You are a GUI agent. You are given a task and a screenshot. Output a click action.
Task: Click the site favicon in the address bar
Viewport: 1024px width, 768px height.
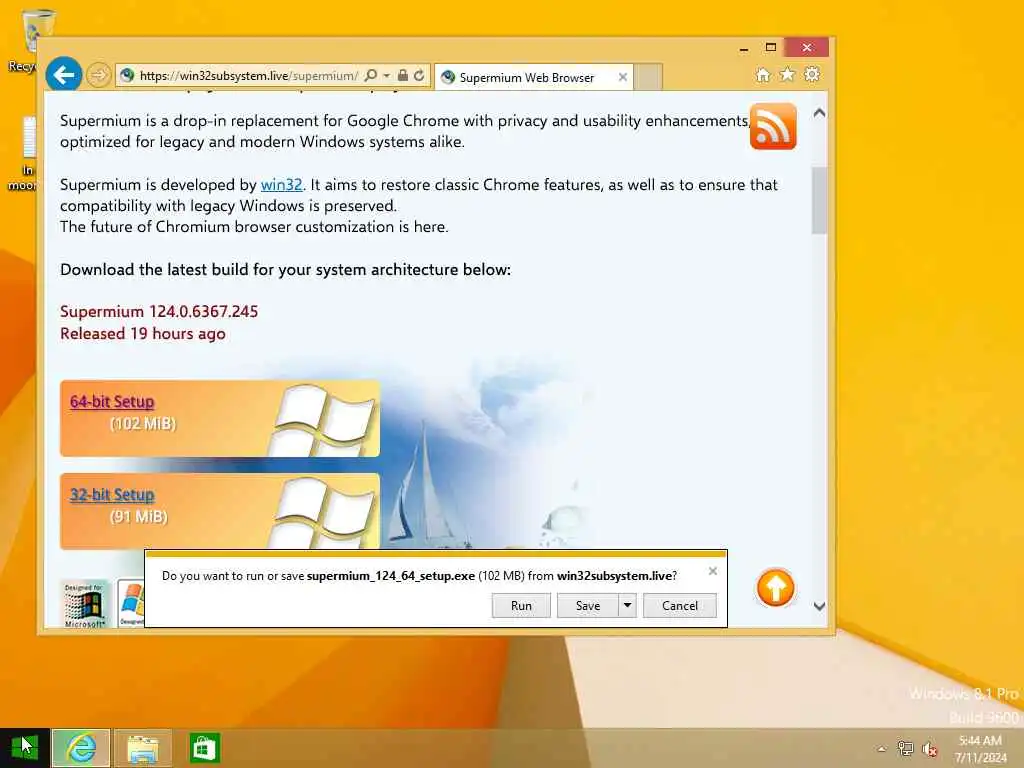tap(127, 76)
